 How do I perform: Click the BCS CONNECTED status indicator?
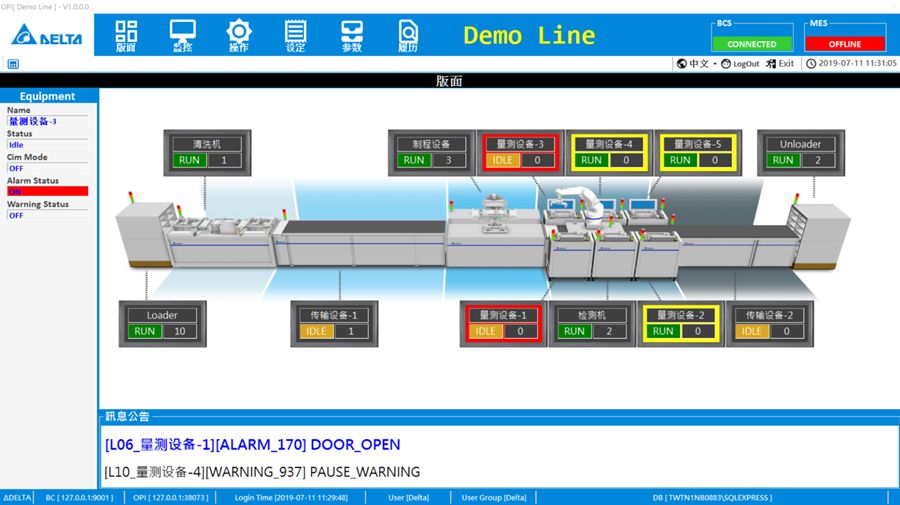751,44
